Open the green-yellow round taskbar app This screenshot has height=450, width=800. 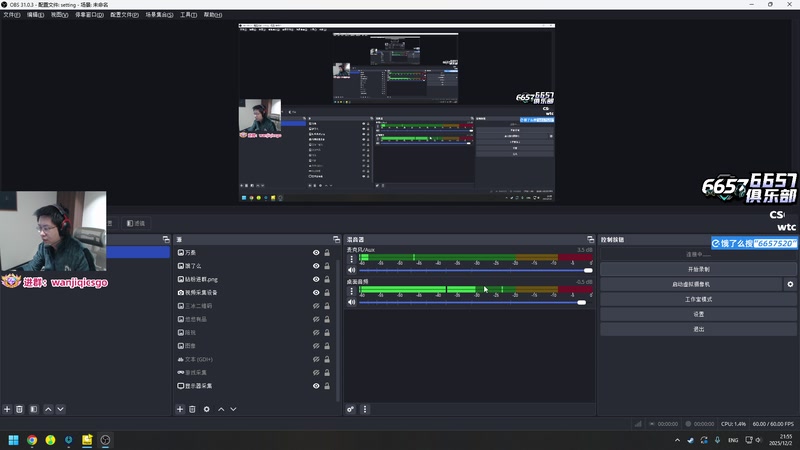point(50,440)
